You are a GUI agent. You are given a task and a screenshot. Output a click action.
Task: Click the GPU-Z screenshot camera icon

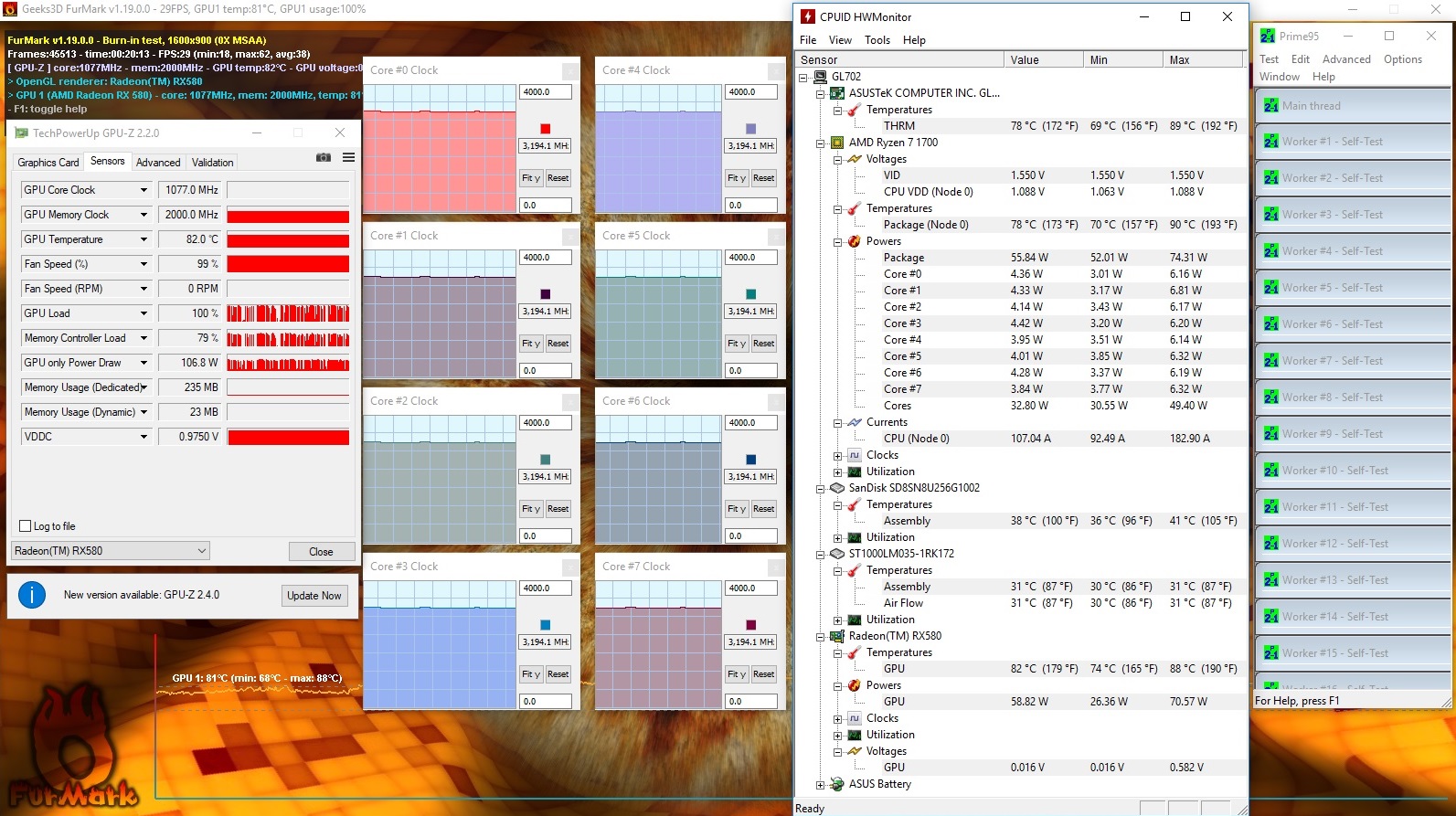(324, 157)
